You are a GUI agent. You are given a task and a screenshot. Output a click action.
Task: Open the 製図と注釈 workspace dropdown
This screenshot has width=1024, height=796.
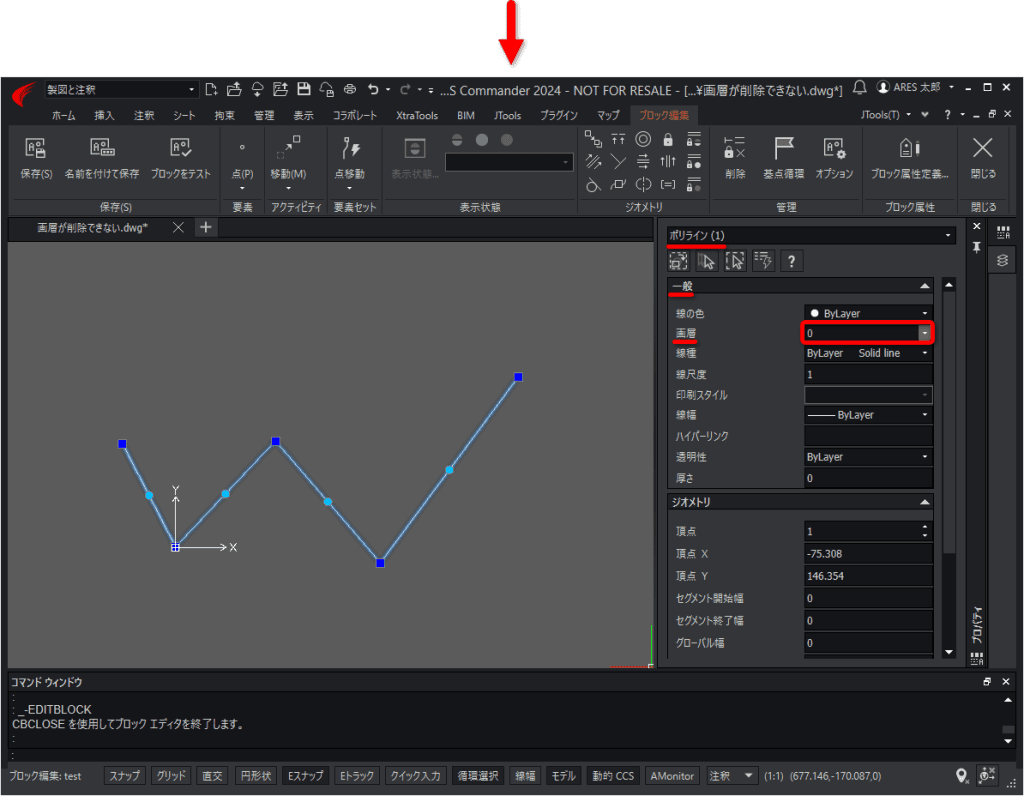coord(121,89)
